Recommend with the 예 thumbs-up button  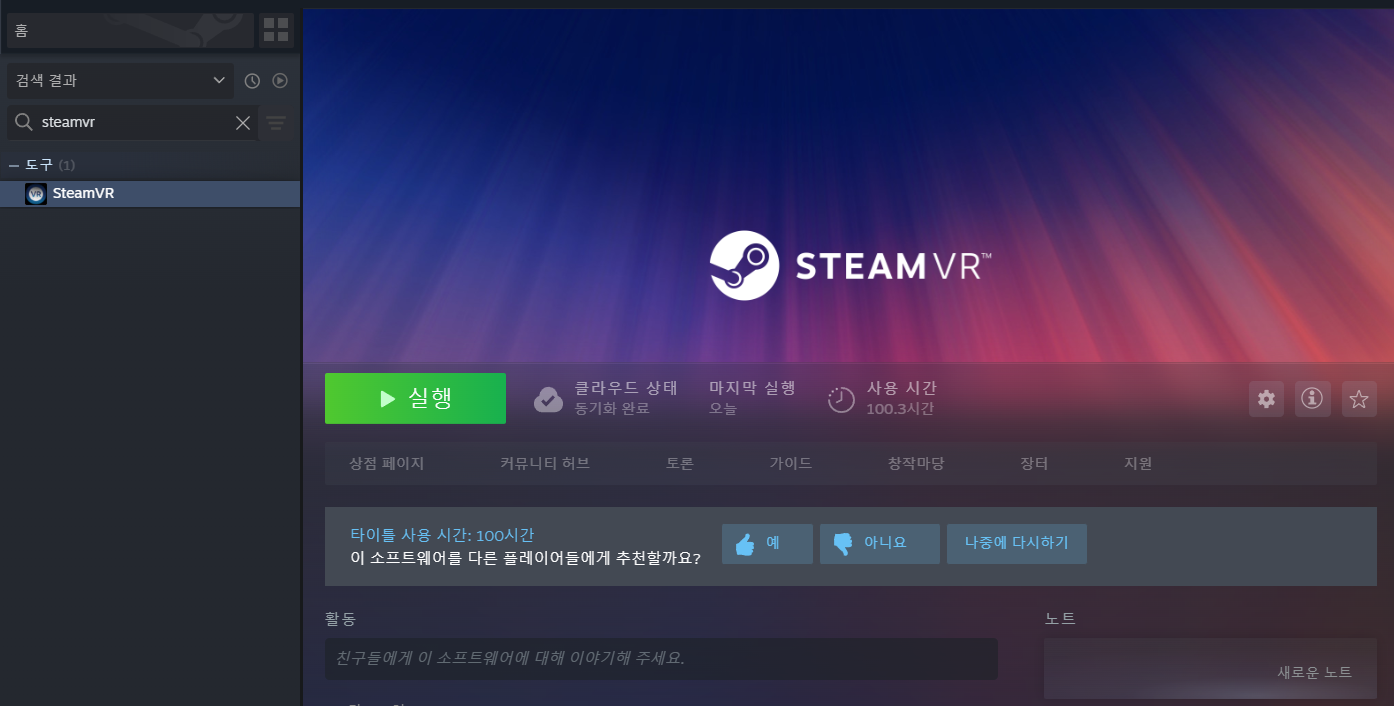[767, 544]
